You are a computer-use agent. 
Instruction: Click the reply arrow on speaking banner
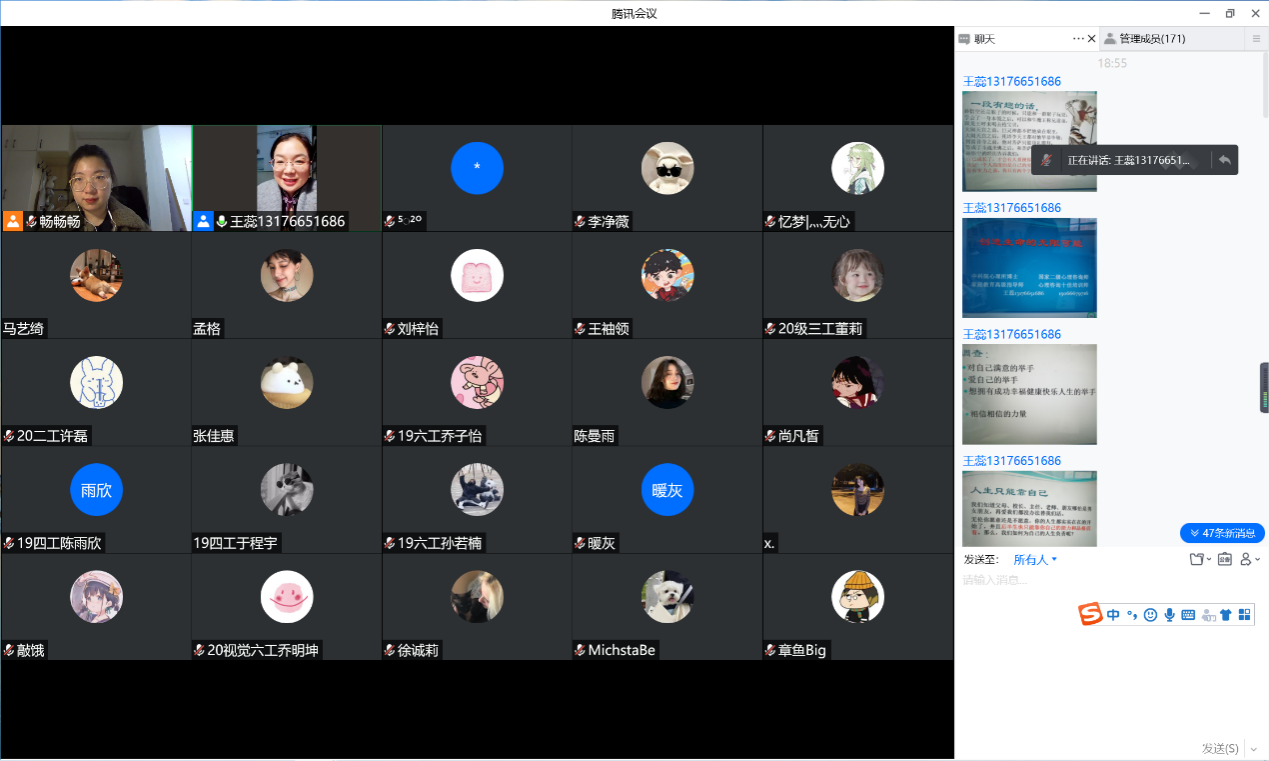pyautogui.click(x=1224, y=160)
